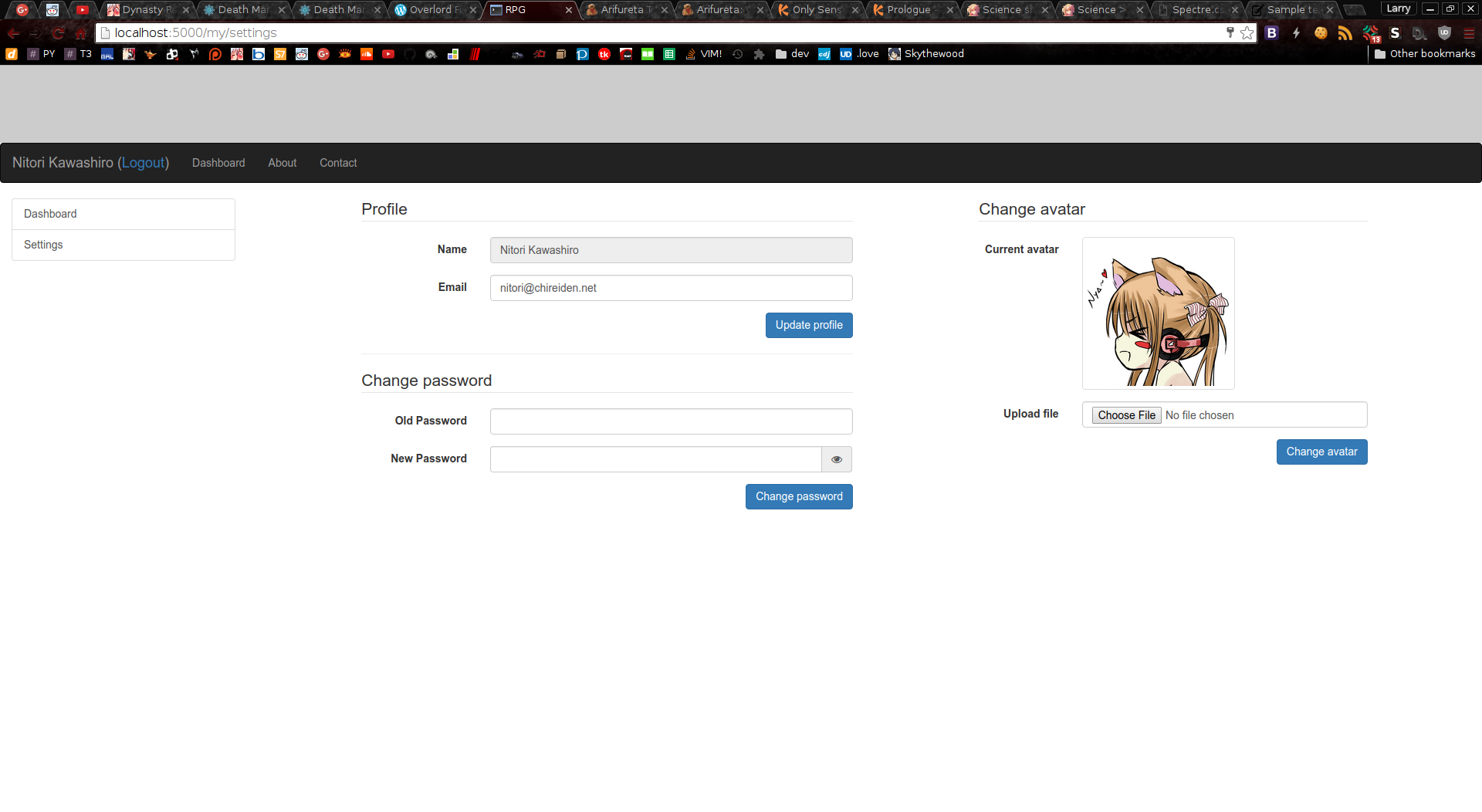
Task: Click the saved password key icon
Action: (1230, 32)
